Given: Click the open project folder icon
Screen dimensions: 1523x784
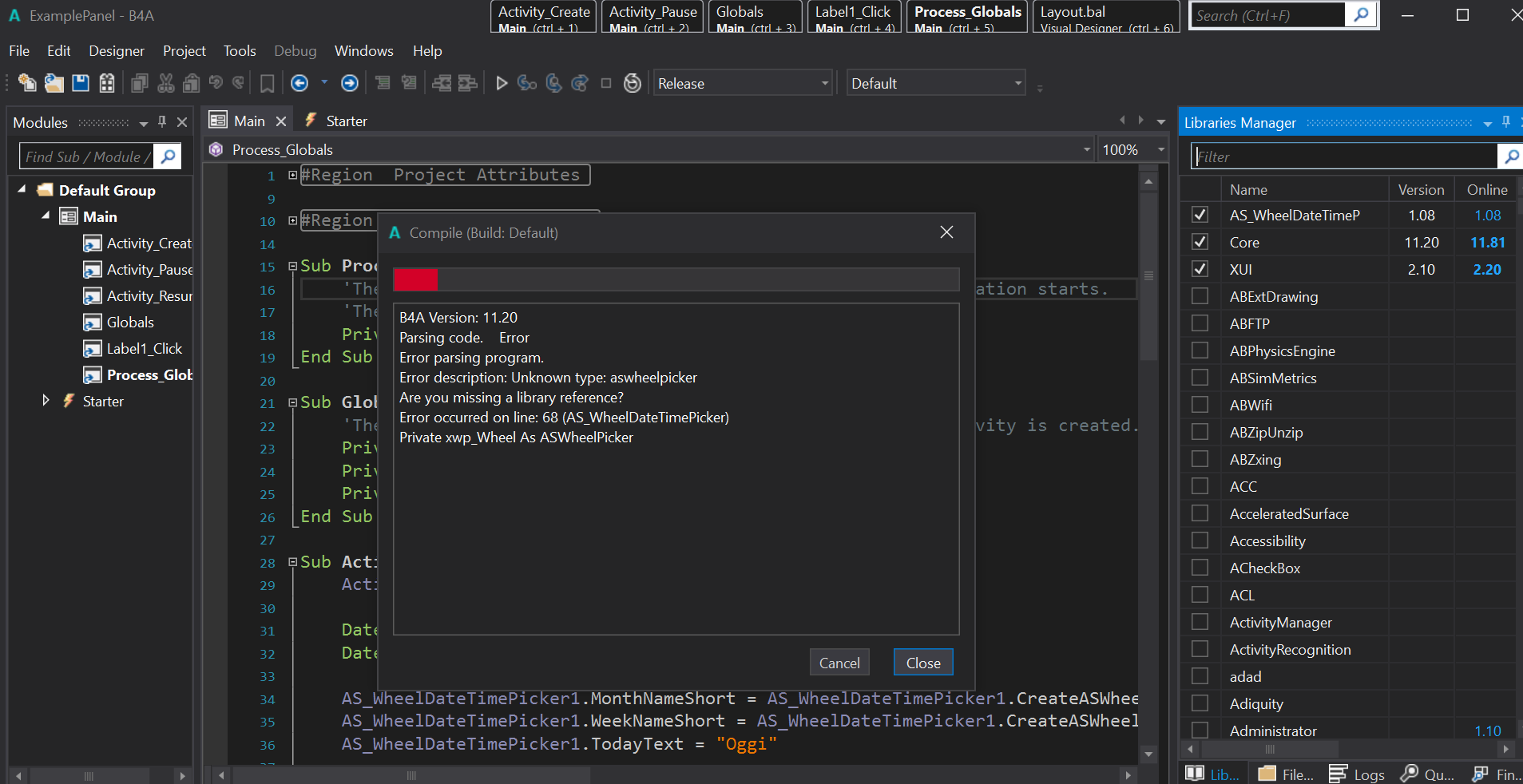Looking at the screenshot, I should pos(54,83).
